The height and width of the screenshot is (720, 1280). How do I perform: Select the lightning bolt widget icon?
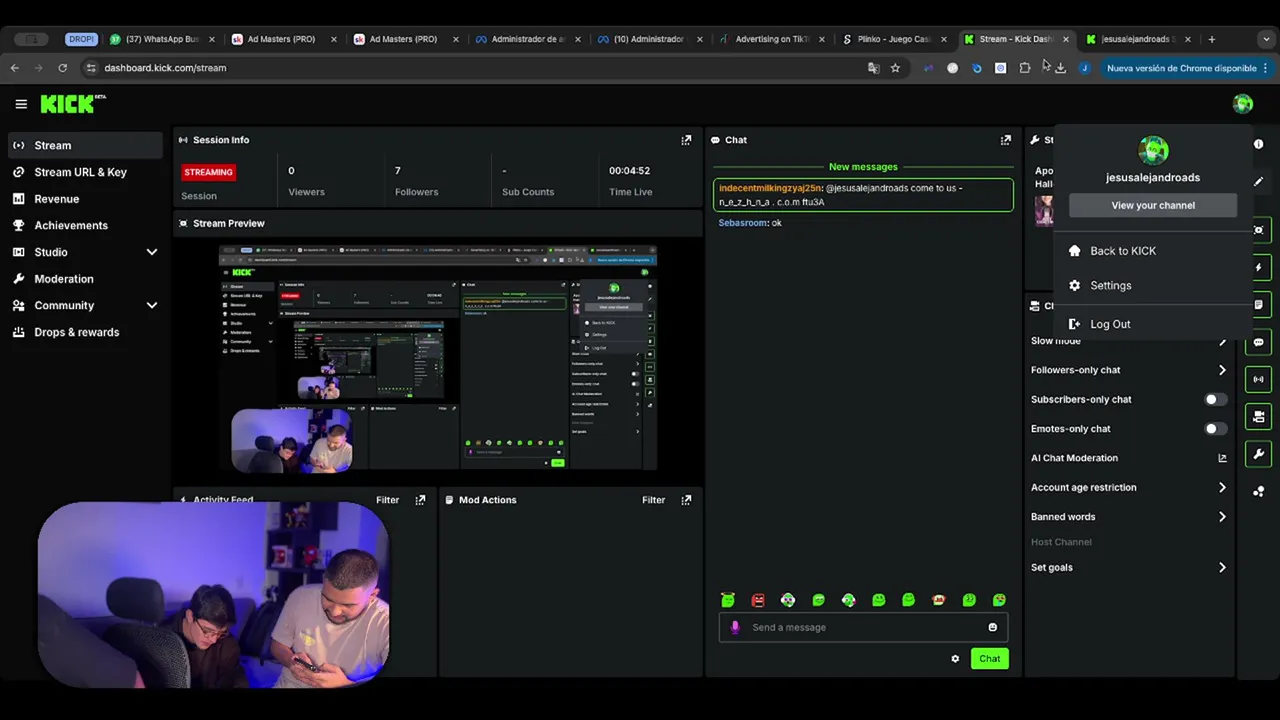pos(1259,267)
